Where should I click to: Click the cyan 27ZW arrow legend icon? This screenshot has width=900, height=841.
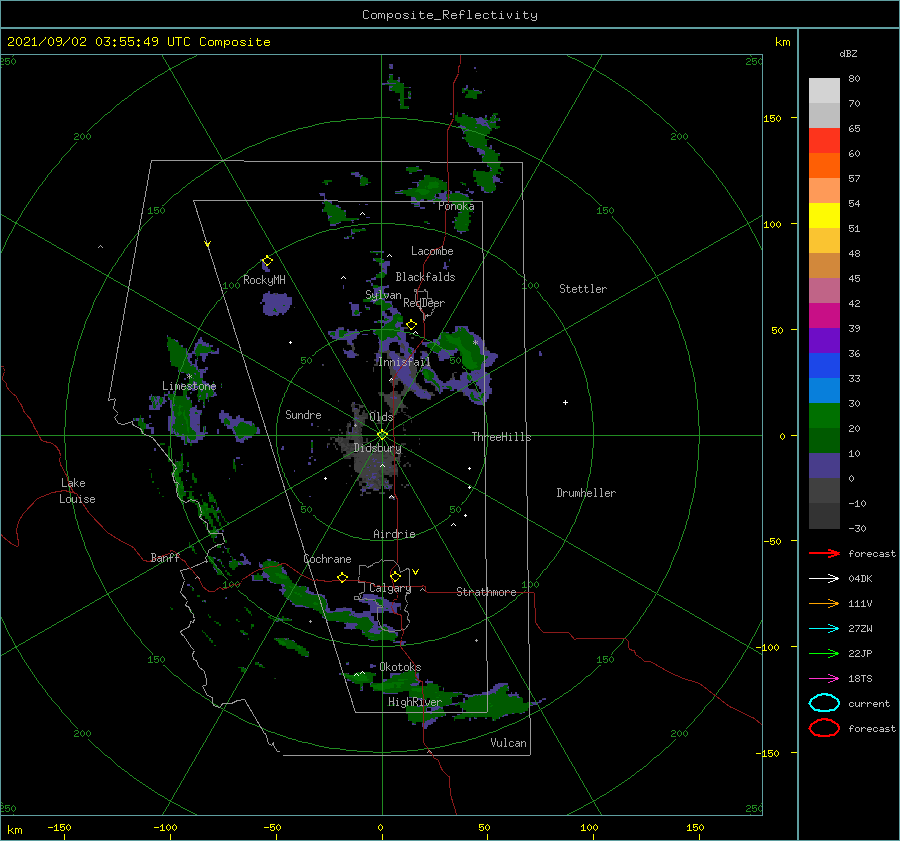(824, 629)
